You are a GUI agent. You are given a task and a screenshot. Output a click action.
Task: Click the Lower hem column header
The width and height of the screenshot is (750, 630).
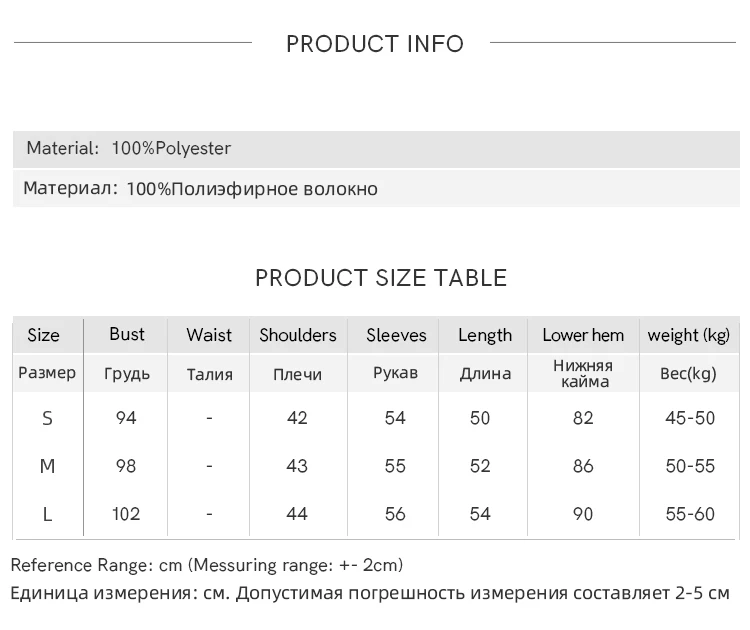click(x=583, y=336)
